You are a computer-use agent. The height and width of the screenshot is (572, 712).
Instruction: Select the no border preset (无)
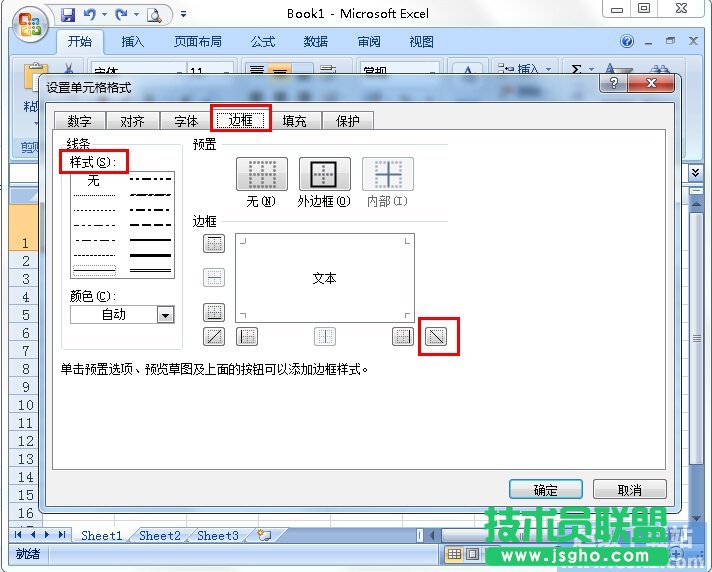[x=261, y=175]
